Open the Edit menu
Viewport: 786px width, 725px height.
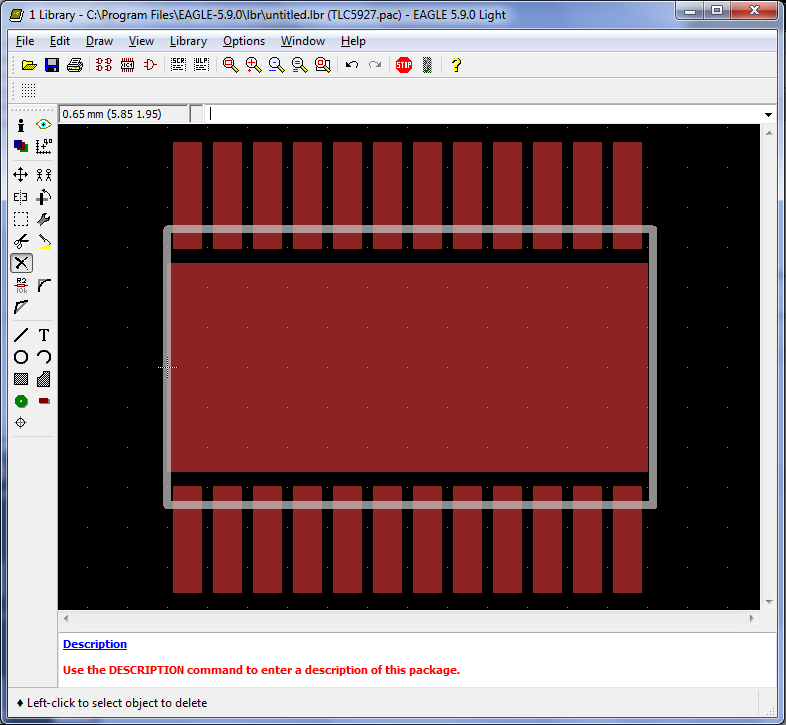click(x=60, y=41)
